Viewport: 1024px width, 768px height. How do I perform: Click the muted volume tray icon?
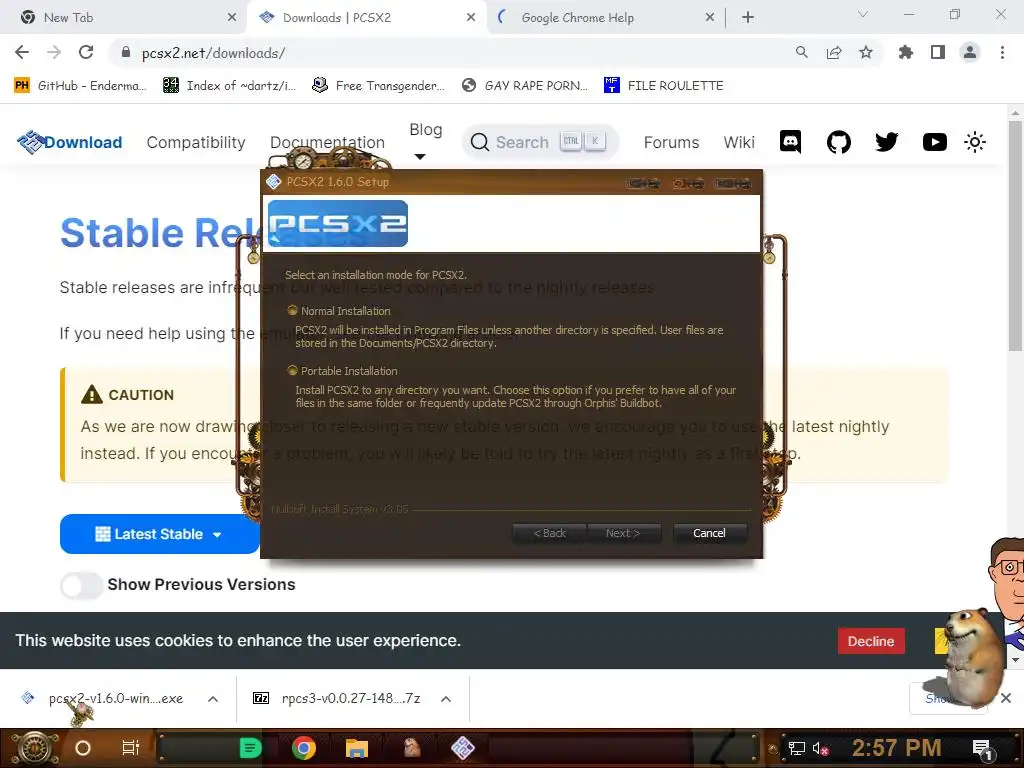pos(820,748)
